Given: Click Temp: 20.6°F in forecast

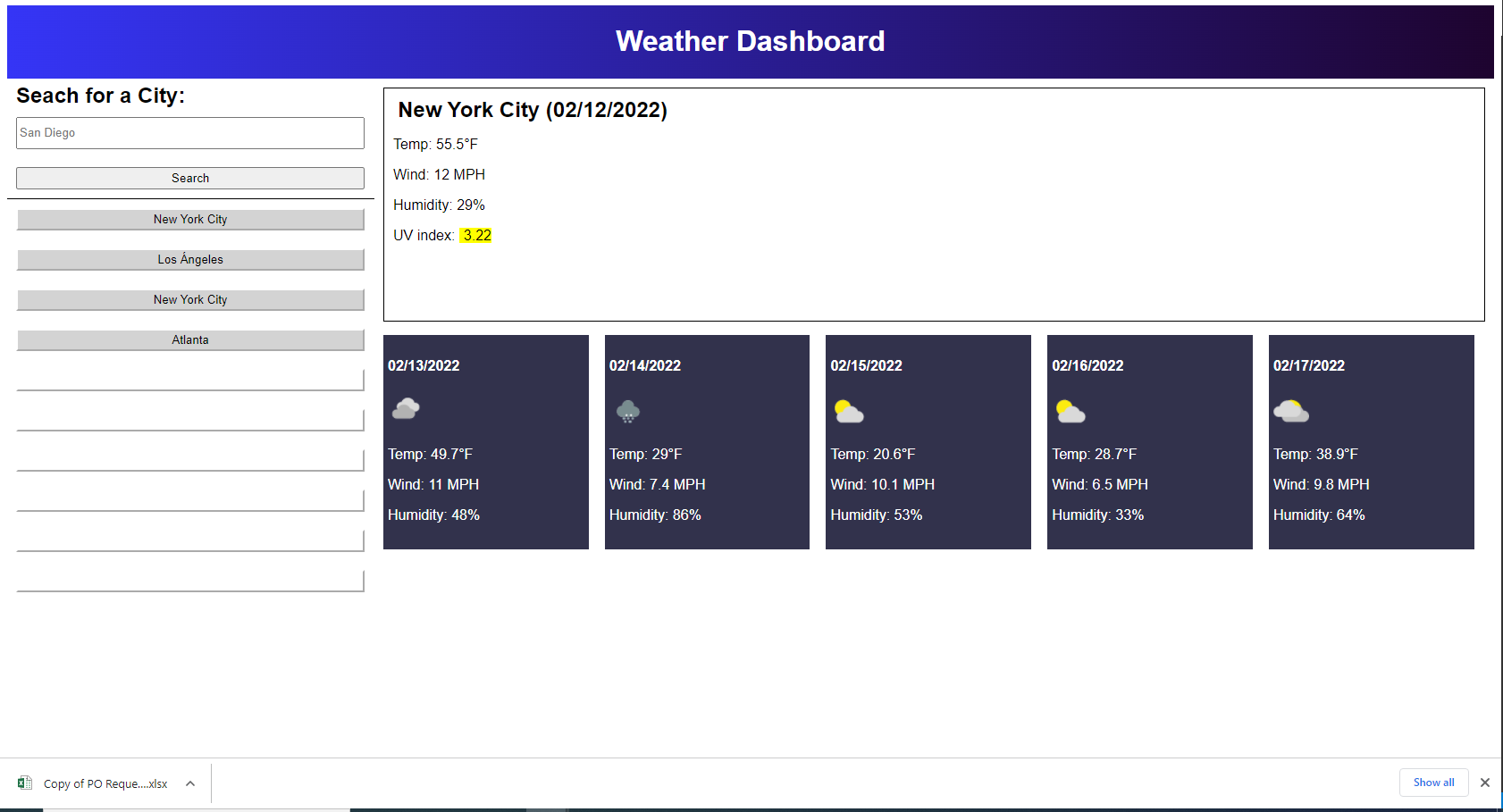Looking at the screenshot, I should coord(873,454).
